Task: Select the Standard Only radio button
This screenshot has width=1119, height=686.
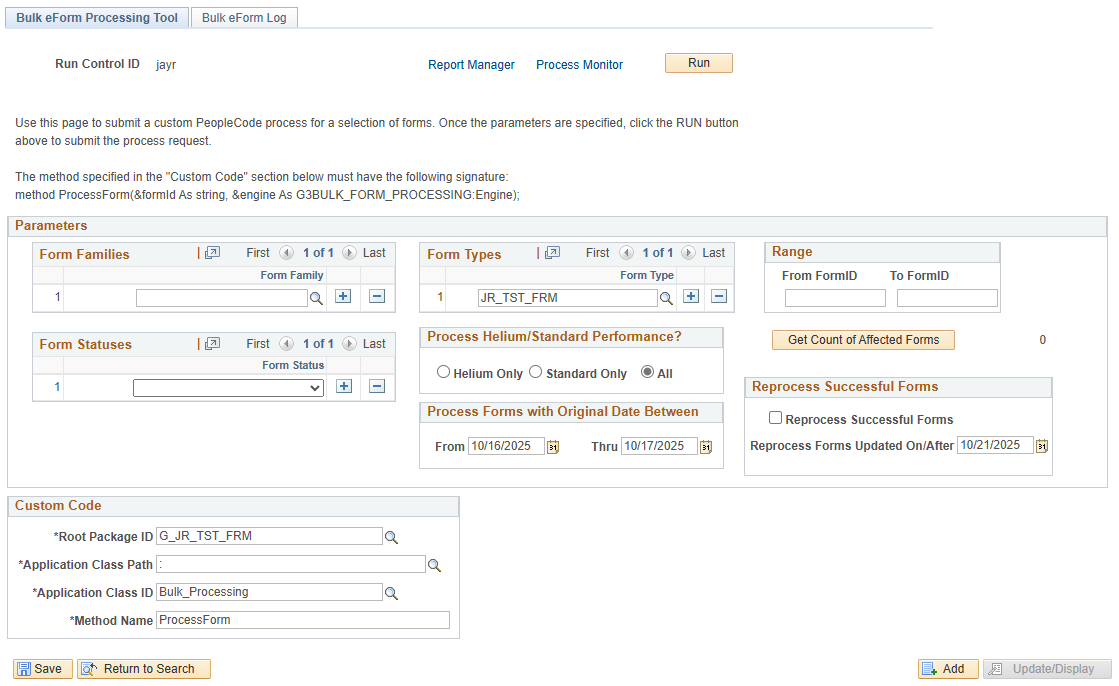Action: pyautogui.click(x=535, y=372)
